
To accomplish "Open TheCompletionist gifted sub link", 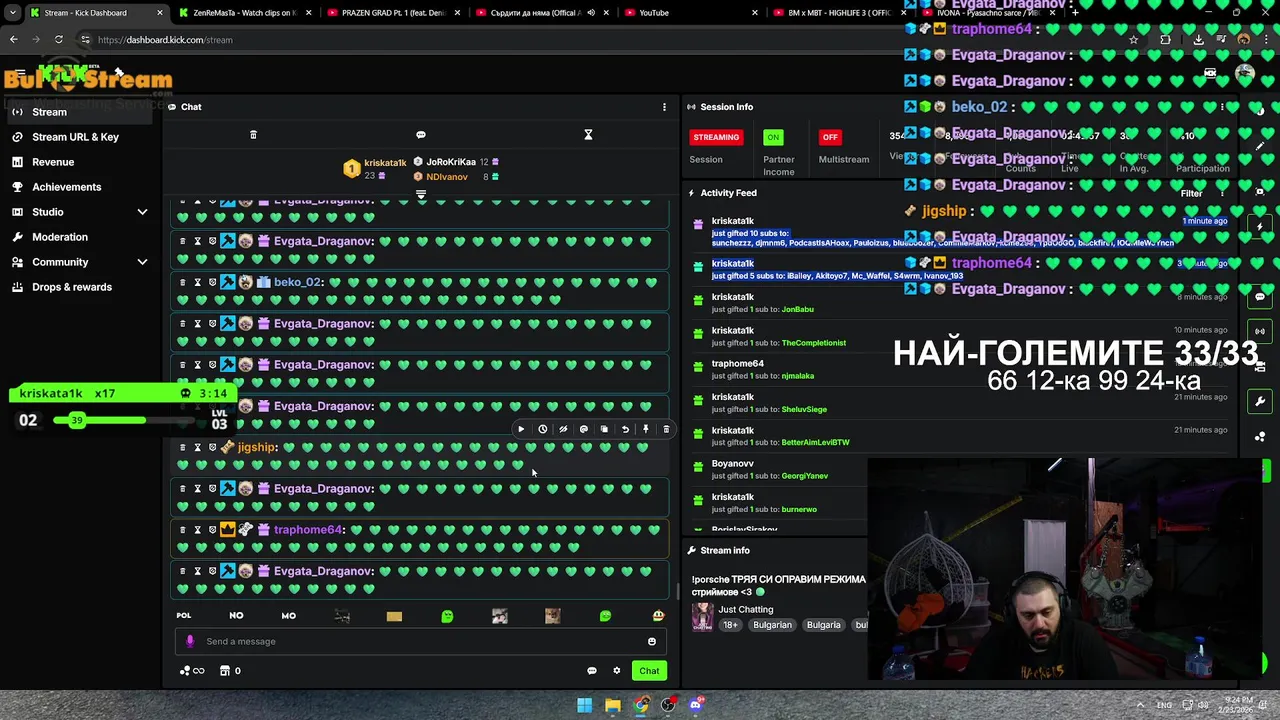I will [813, 343].
